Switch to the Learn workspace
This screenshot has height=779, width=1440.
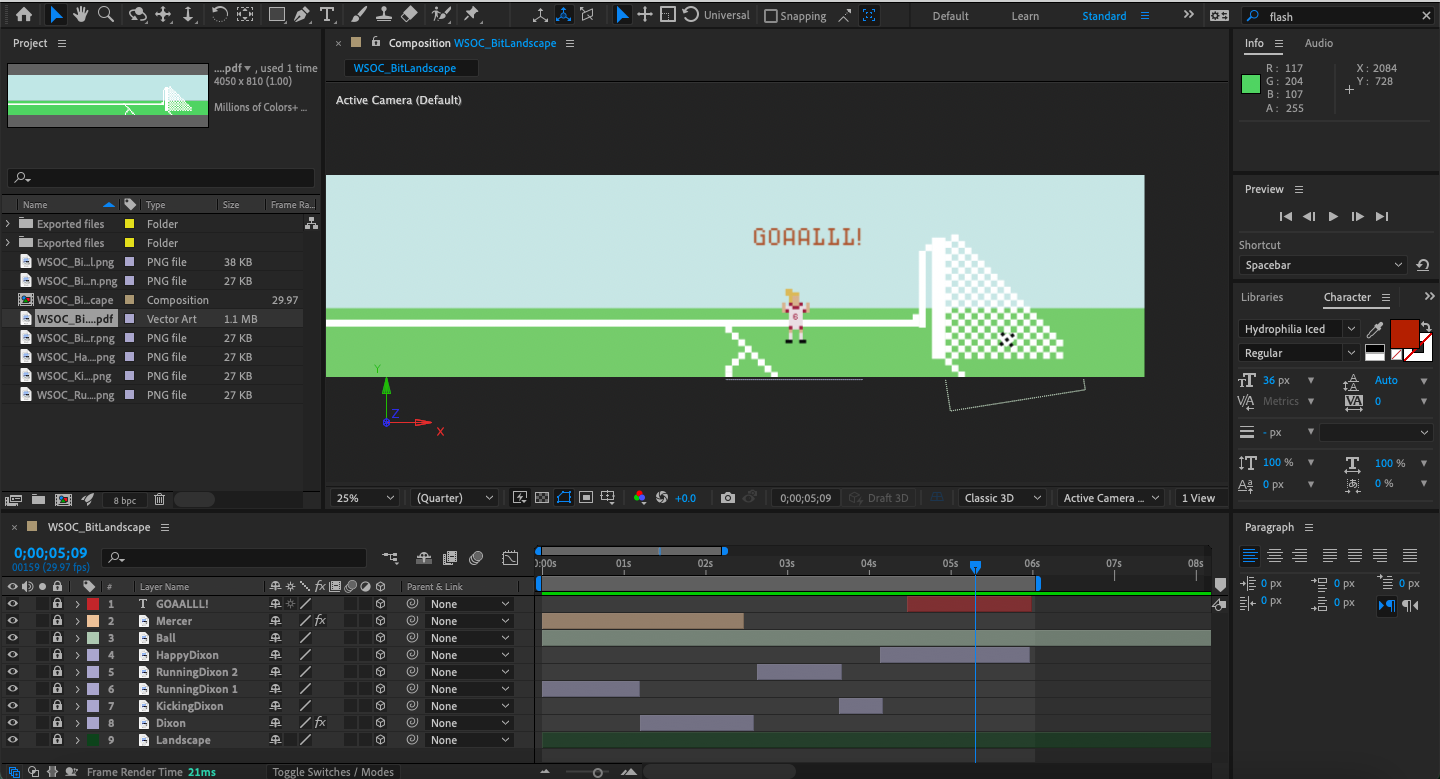tap(1025, 16)
